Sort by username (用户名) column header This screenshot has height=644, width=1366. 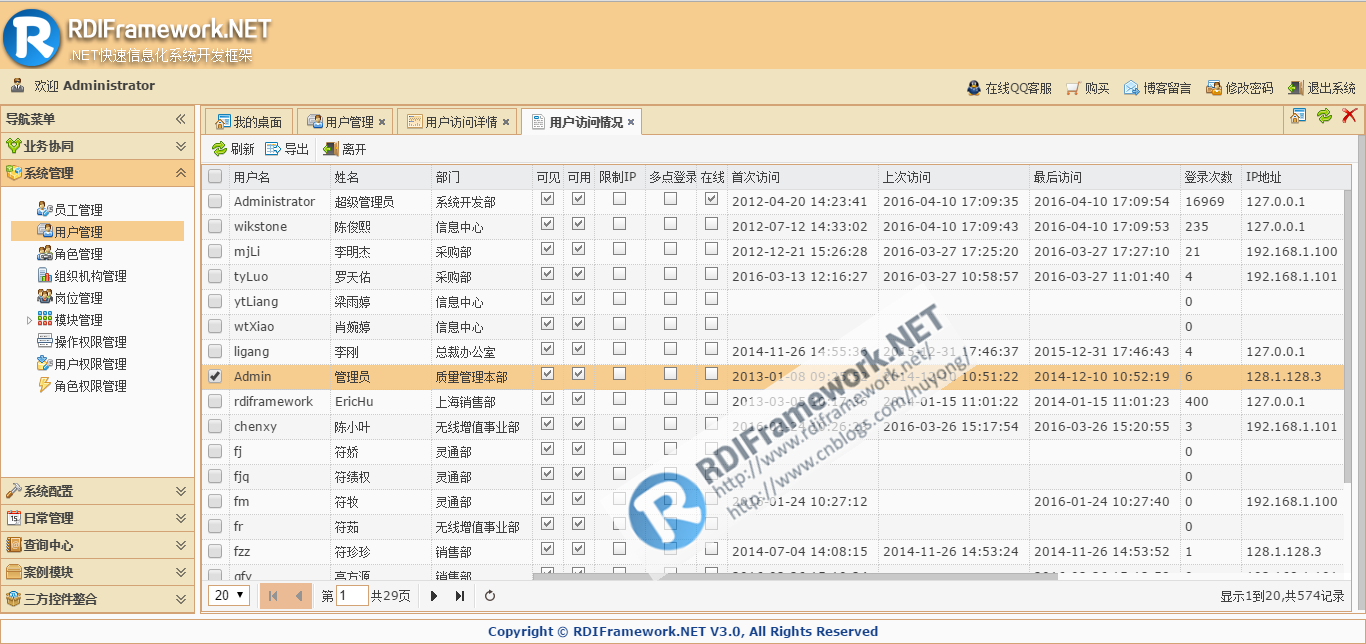point(279,177)
